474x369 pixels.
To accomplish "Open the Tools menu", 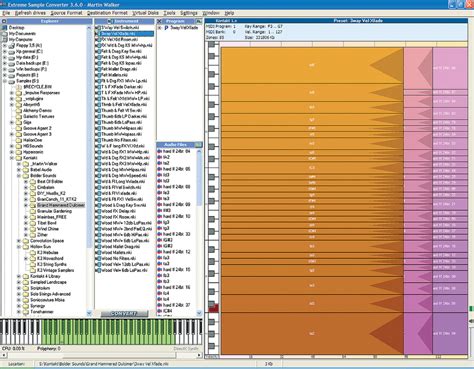I will [x=169, y=13].
